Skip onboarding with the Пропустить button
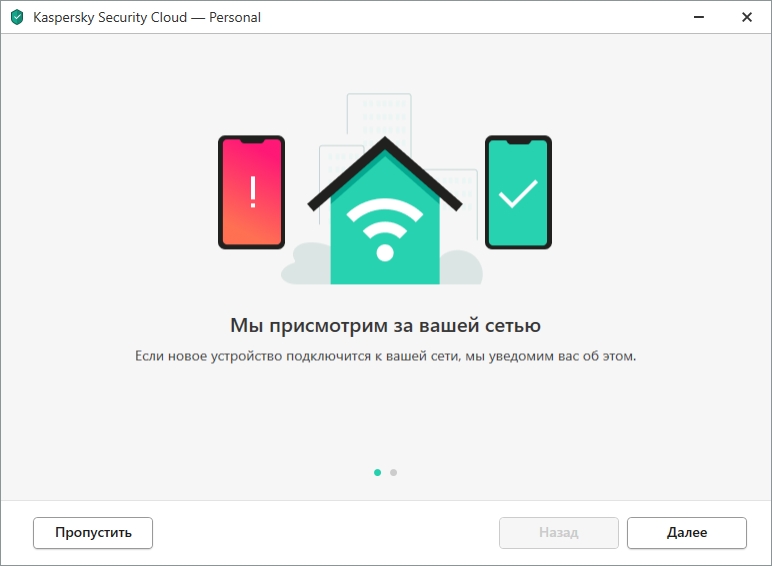The image size is (772, 566). click(93, 533)
